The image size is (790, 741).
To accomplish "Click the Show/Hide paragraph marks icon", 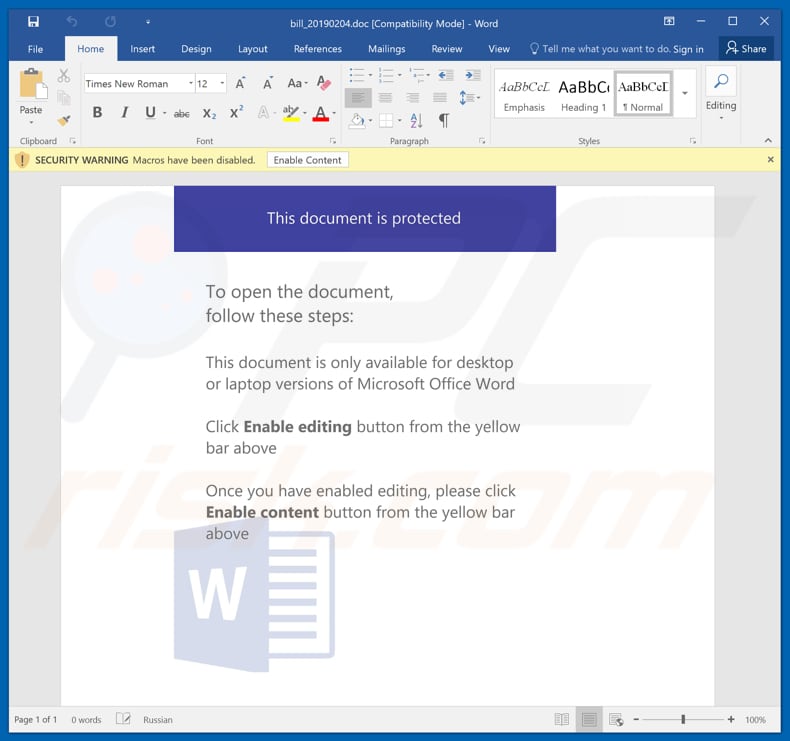I will tap(444, 120).
